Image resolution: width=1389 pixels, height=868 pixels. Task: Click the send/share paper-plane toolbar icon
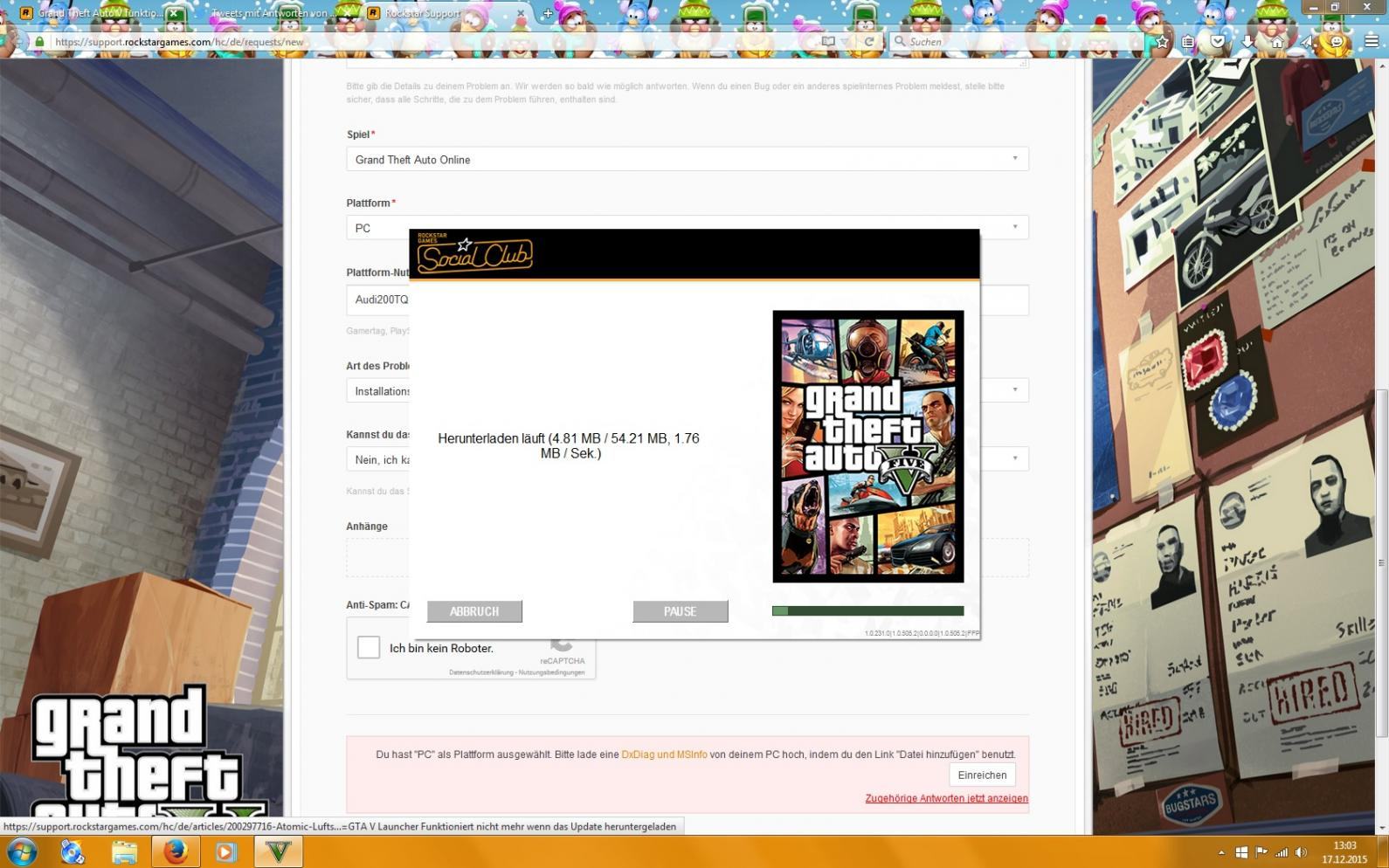coord(1307,41)
